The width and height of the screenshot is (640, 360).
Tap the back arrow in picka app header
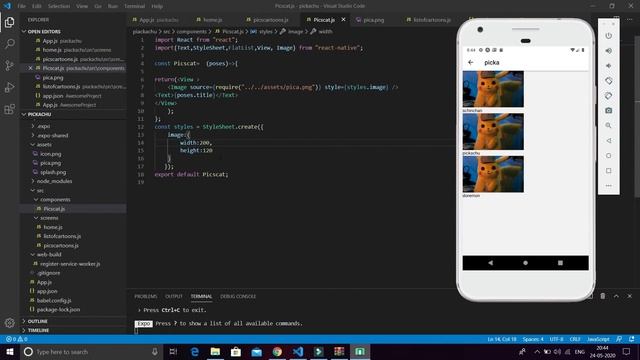[471, 62]
